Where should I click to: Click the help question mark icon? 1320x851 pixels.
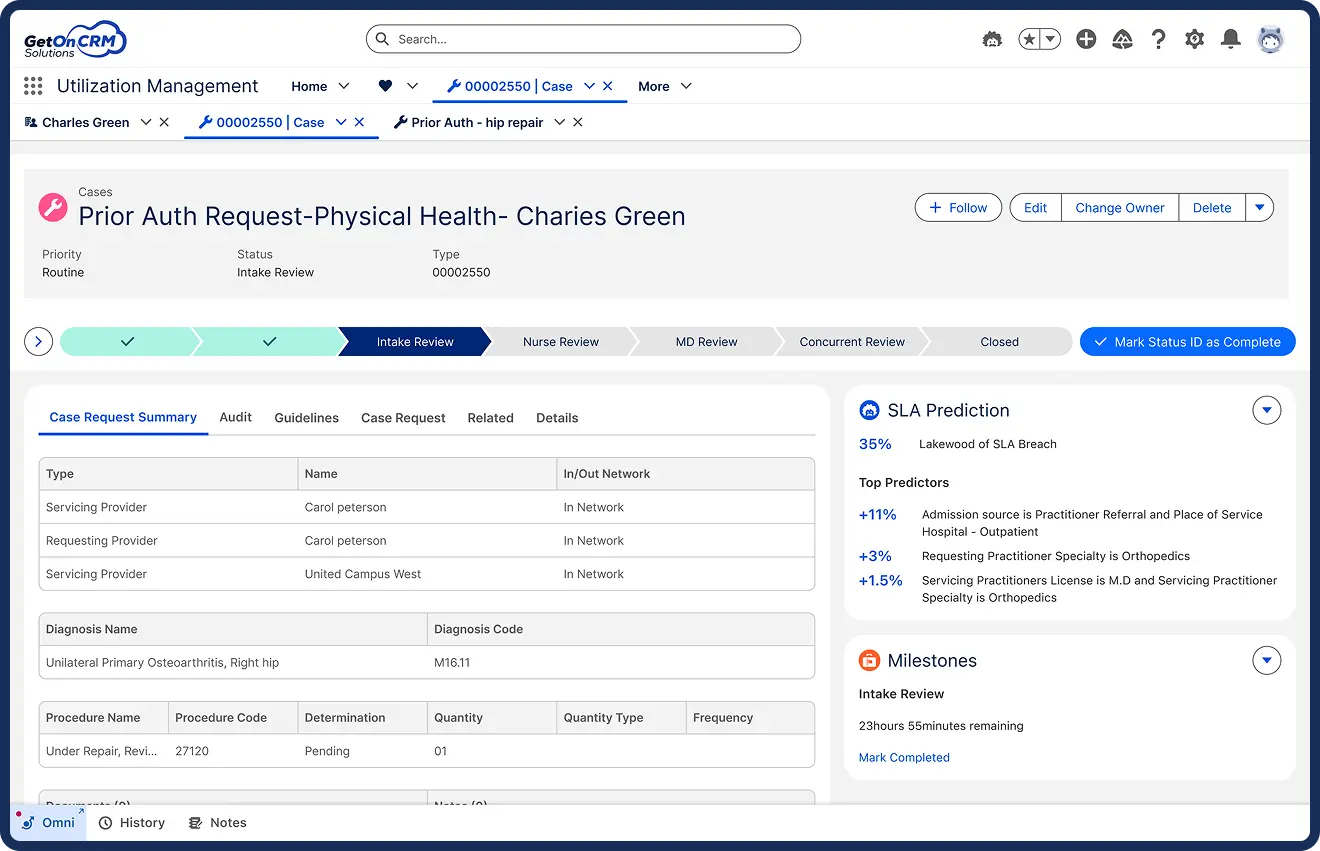1158,39
